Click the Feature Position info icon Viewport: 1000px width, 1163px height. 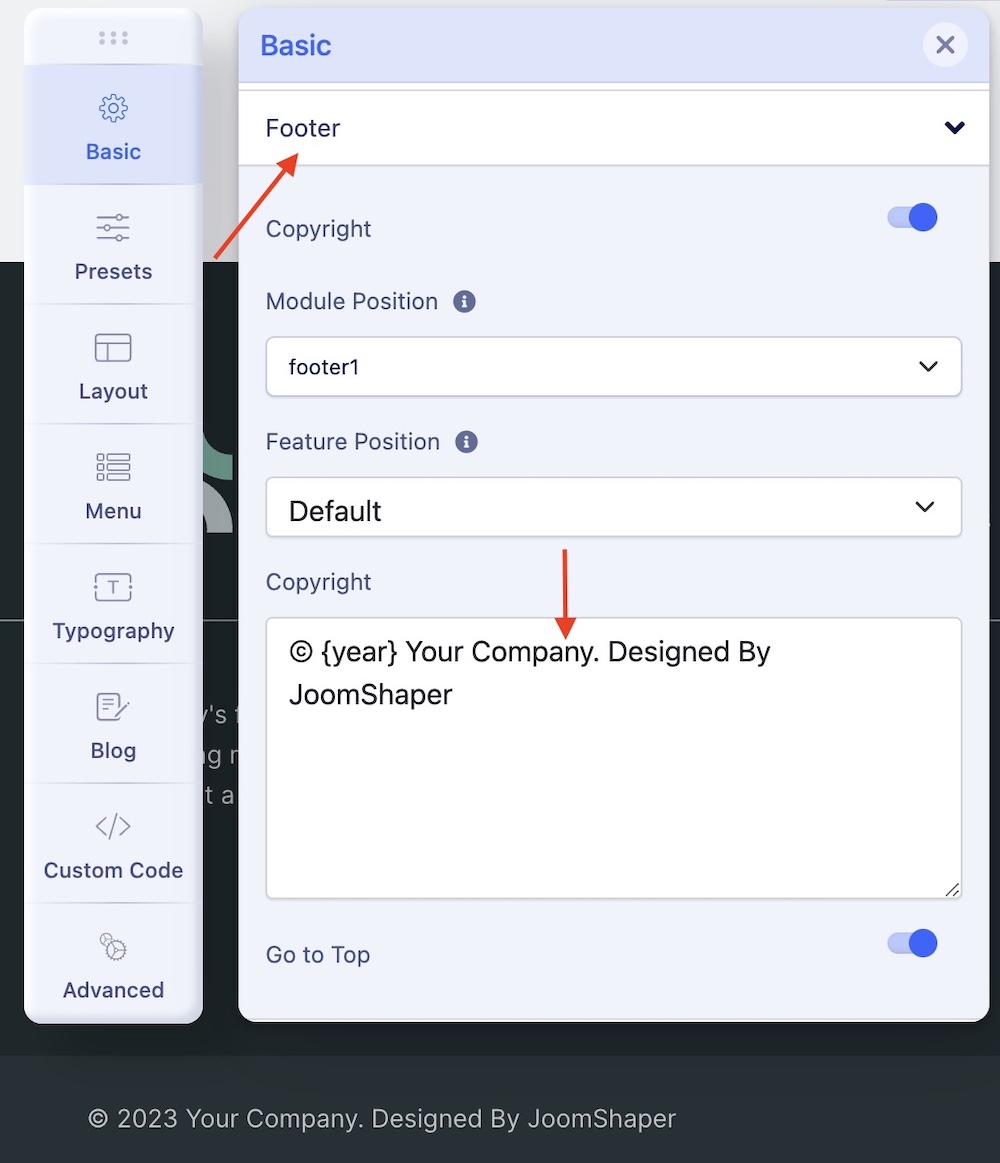coord(466,441)
